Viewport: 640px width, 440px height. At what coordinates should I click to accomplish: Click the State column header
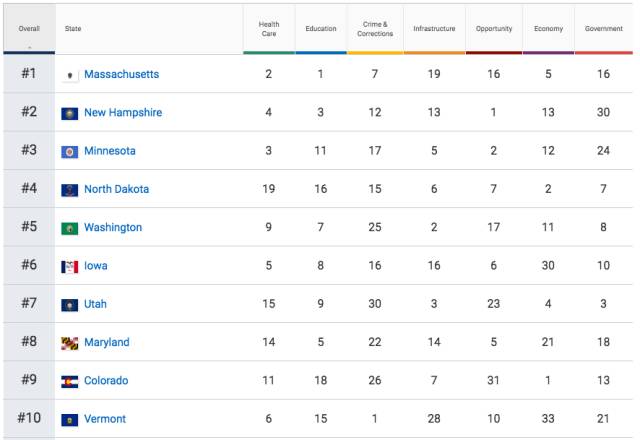pyautogui.click(x=73, y=29)
